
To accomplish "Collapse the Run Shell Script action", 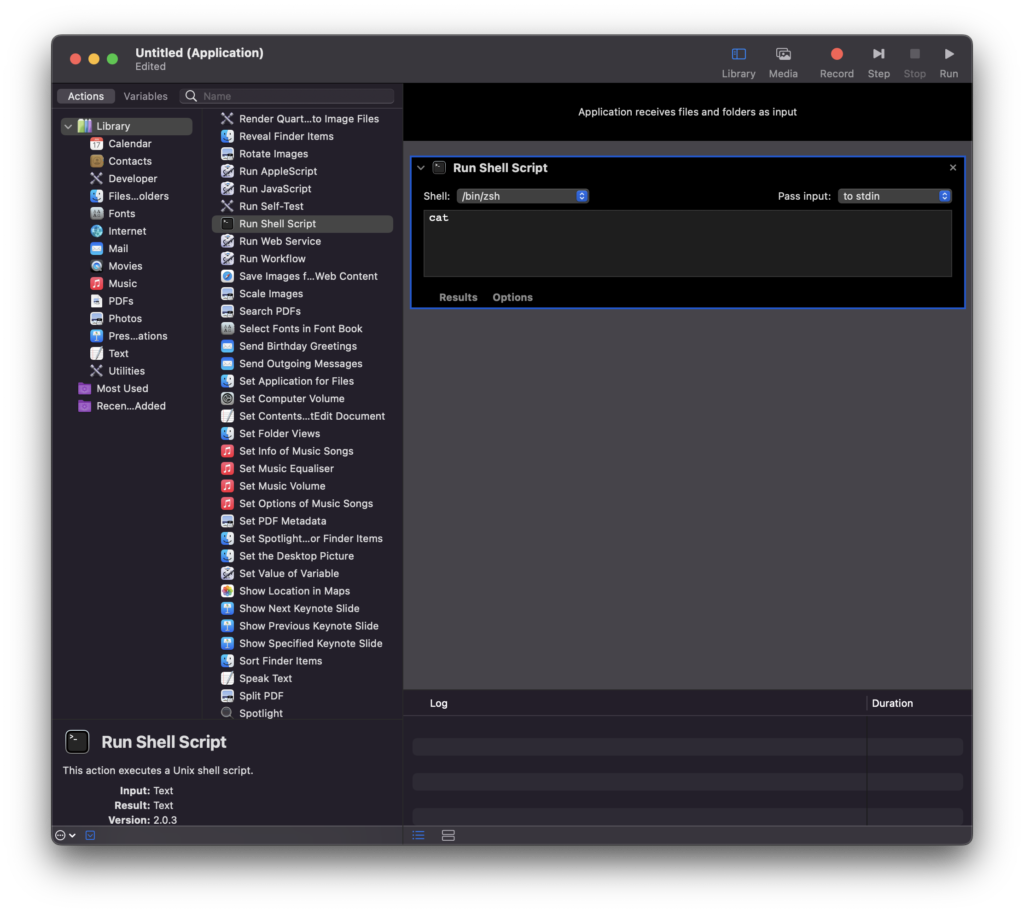I will pyautogui.click(x=421, y=168).
